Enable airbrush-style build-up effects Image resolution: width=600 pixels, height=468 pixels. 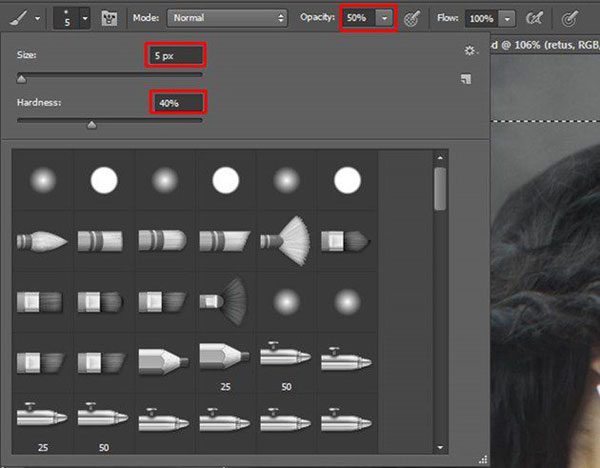point(534,18)
